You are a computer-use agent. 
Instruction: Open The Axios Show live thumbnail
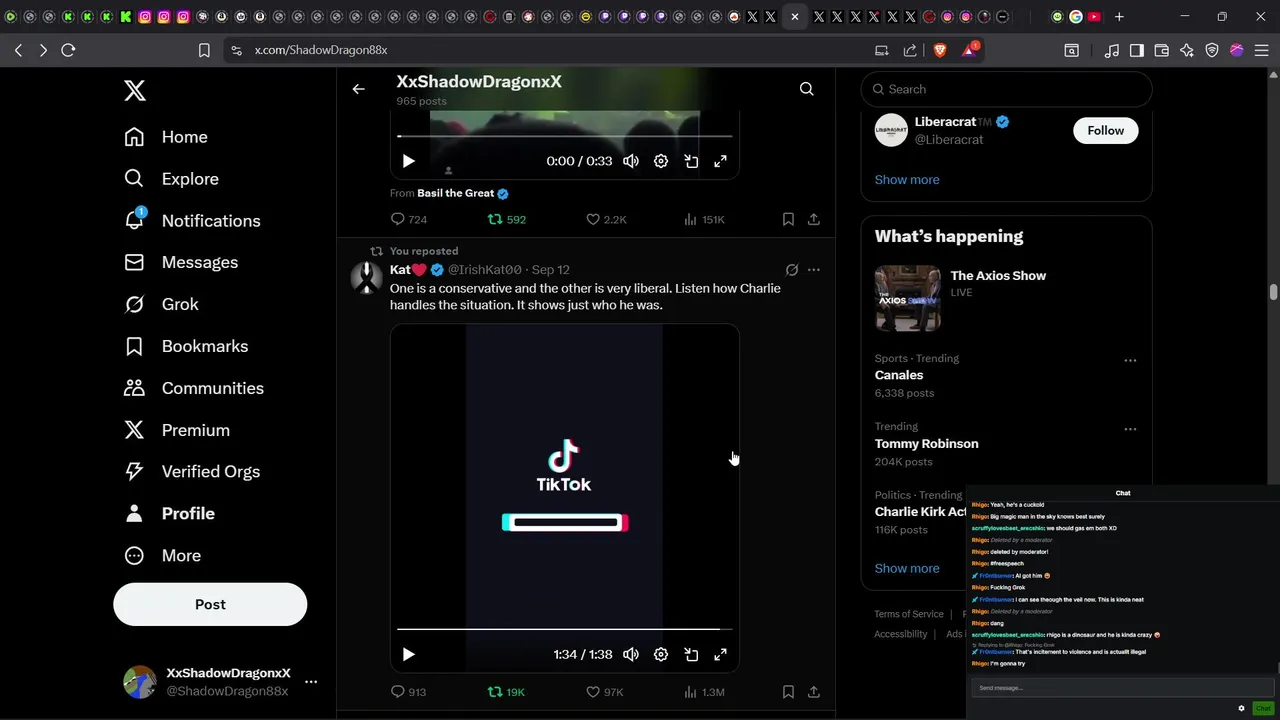pos(908,298)
